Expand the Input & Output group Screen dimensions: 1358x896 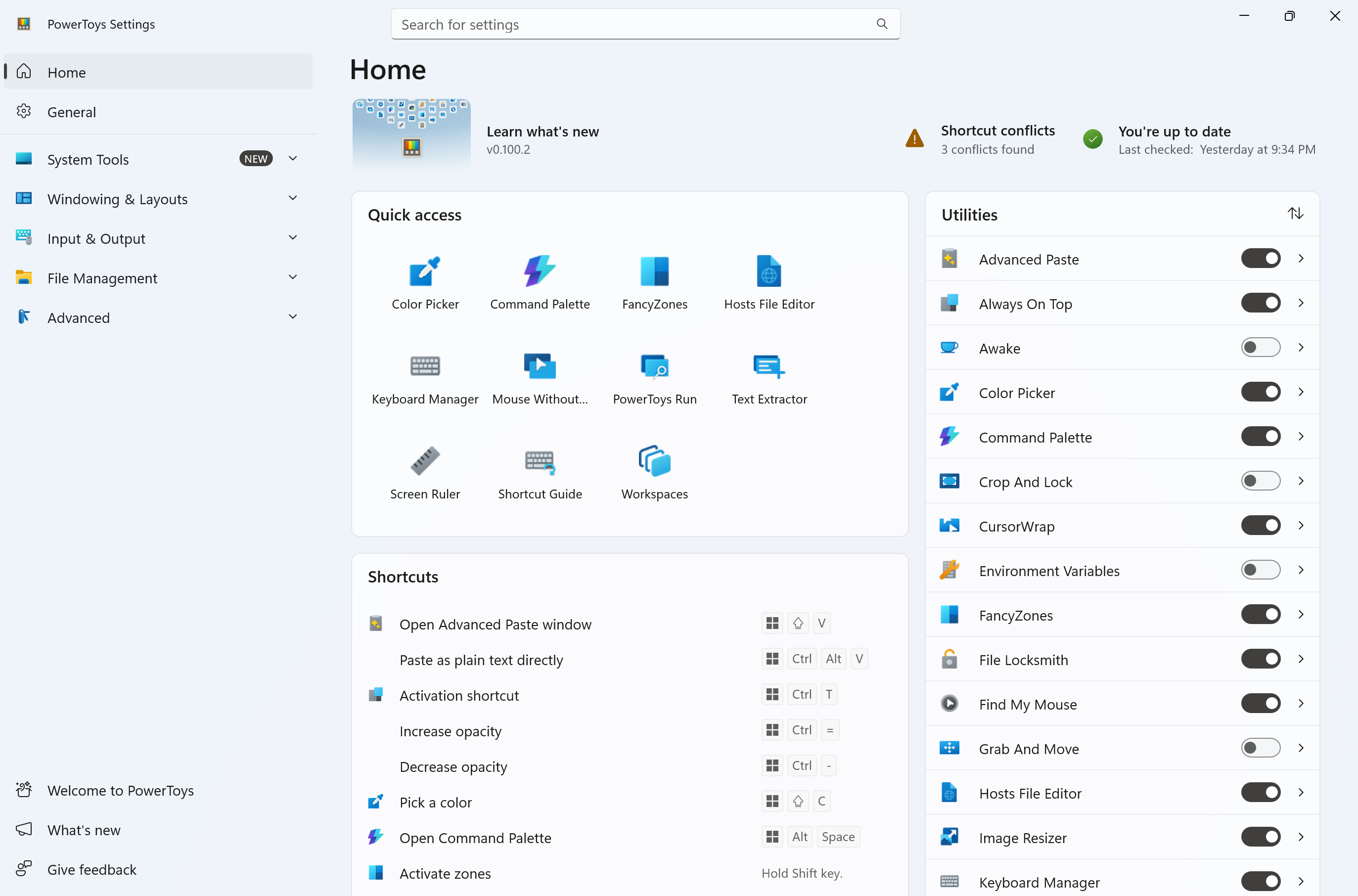158,238
